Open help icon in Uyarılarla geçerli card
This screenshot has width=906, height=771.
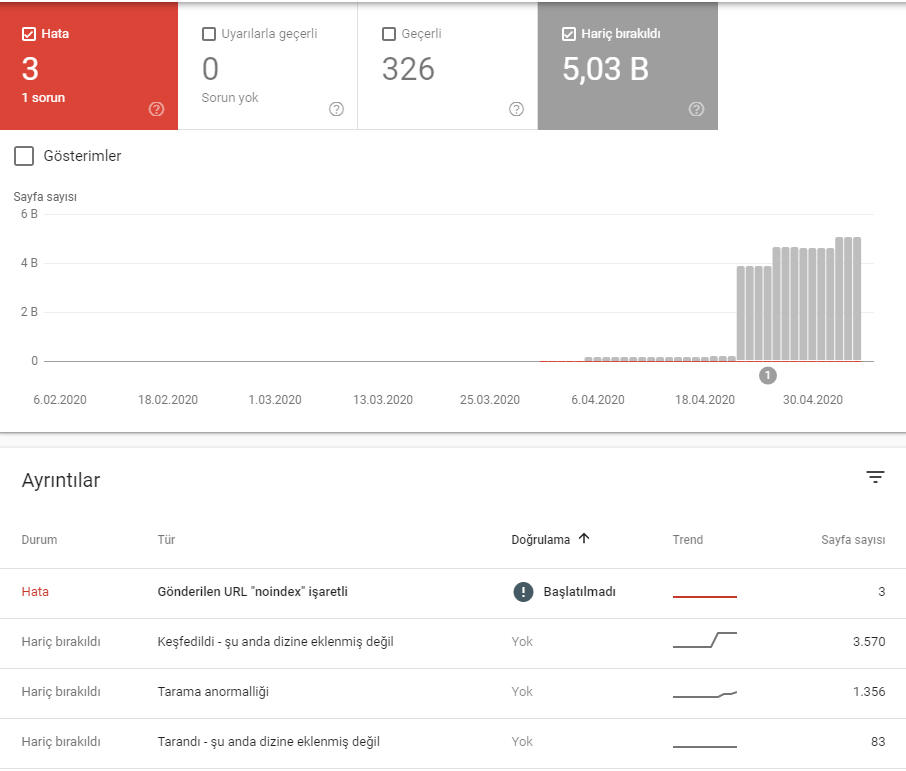[336, 109]
